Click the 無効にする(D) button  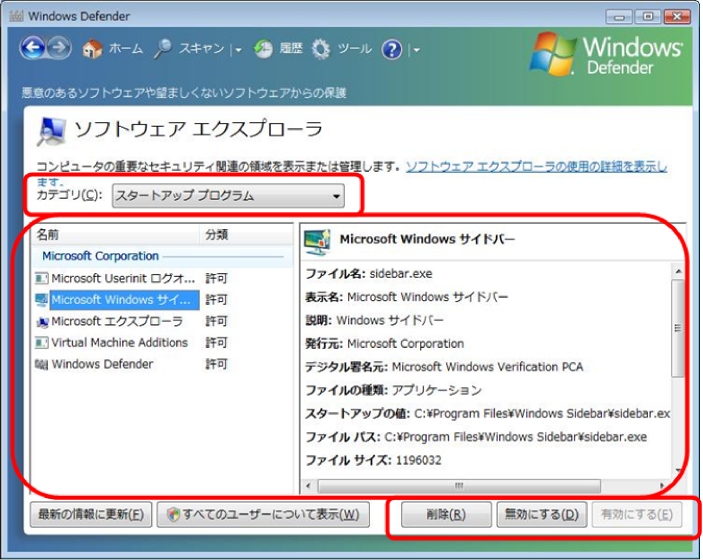[x=541, y=515]
